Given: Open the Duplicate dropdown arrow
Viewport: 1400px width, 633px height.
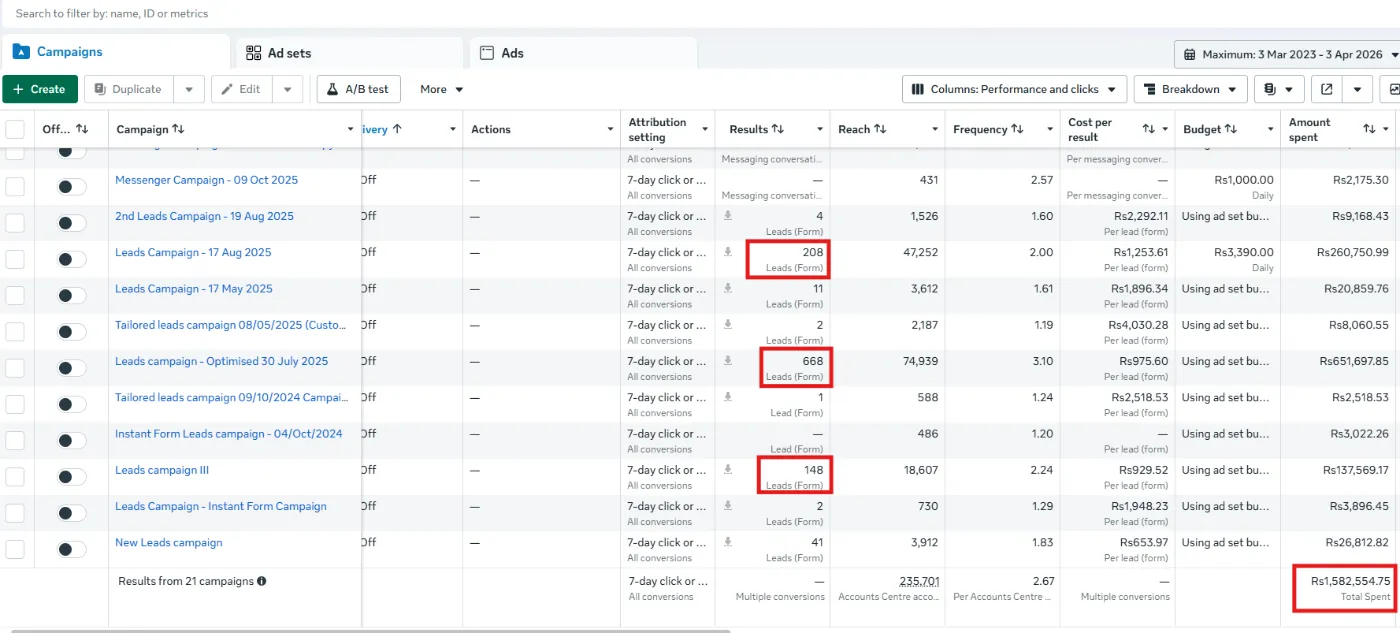Looking at the screenshot, I should click(189, 89).
